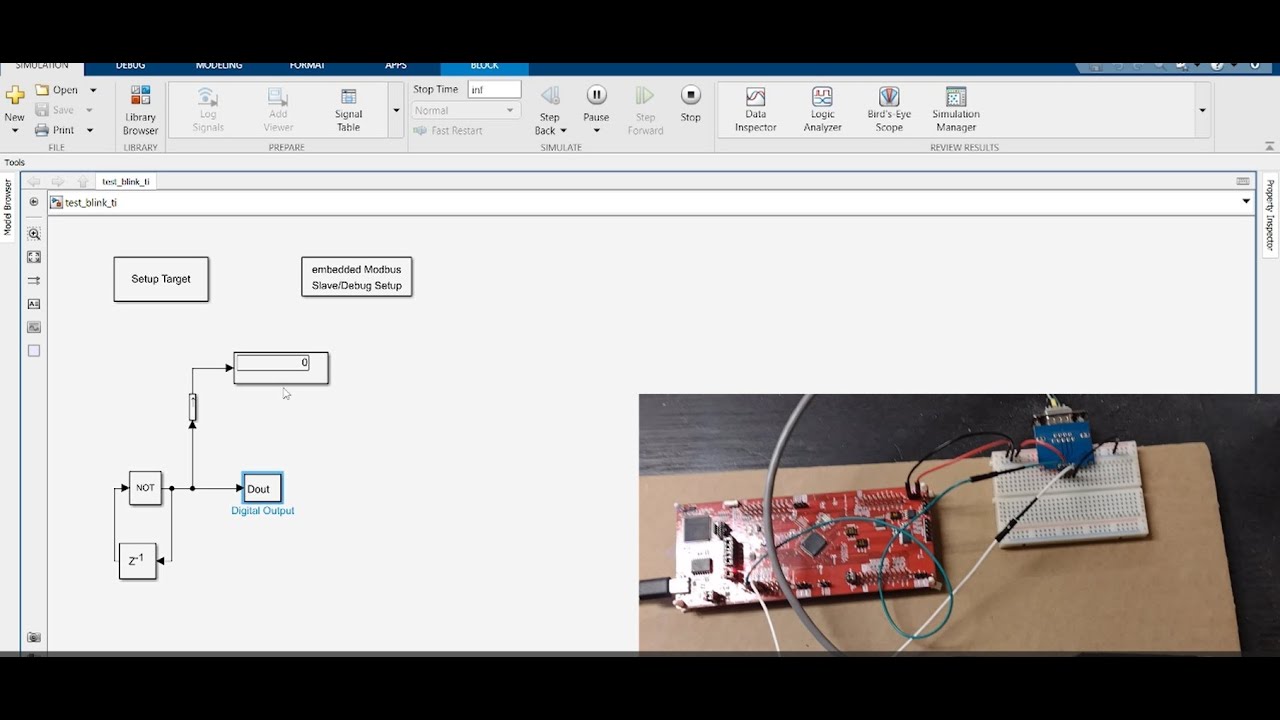The height and width of the screenshot is (720, 1280).
Task: Switch to the Format ribbon tab
Action: tap(307, 66)
